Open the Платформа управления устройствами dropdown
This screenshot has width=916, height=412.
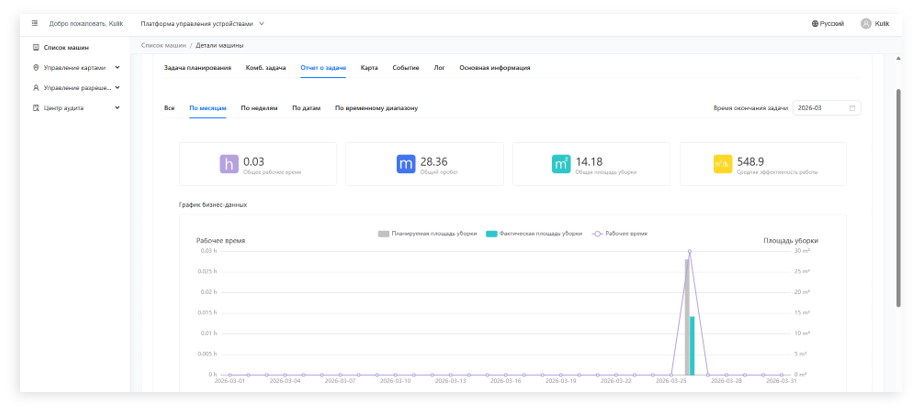(202, 24)
